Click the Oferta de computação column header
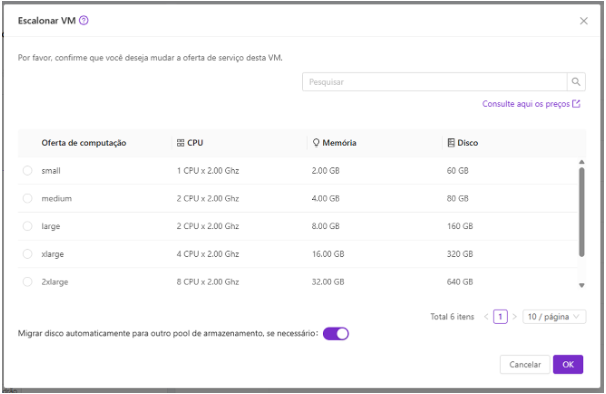The height and width of the screenshot is (394, 606). point(84,143)
